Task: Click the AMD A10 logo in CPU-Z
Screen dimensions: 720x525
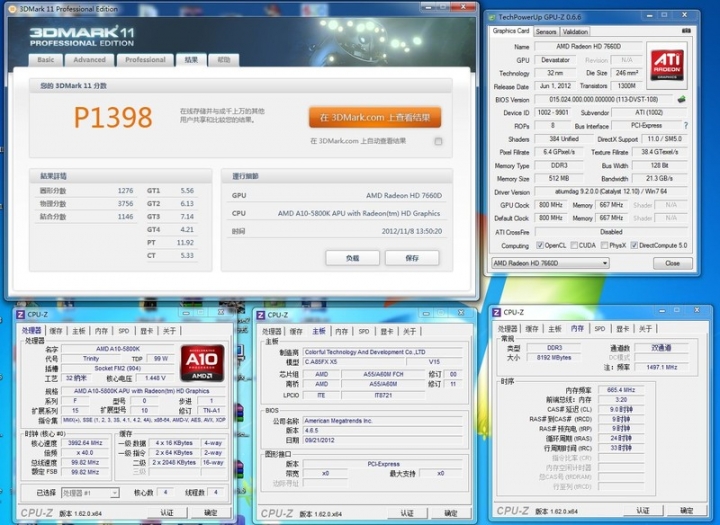Action: pyautogui.click(x=202, y=363)
